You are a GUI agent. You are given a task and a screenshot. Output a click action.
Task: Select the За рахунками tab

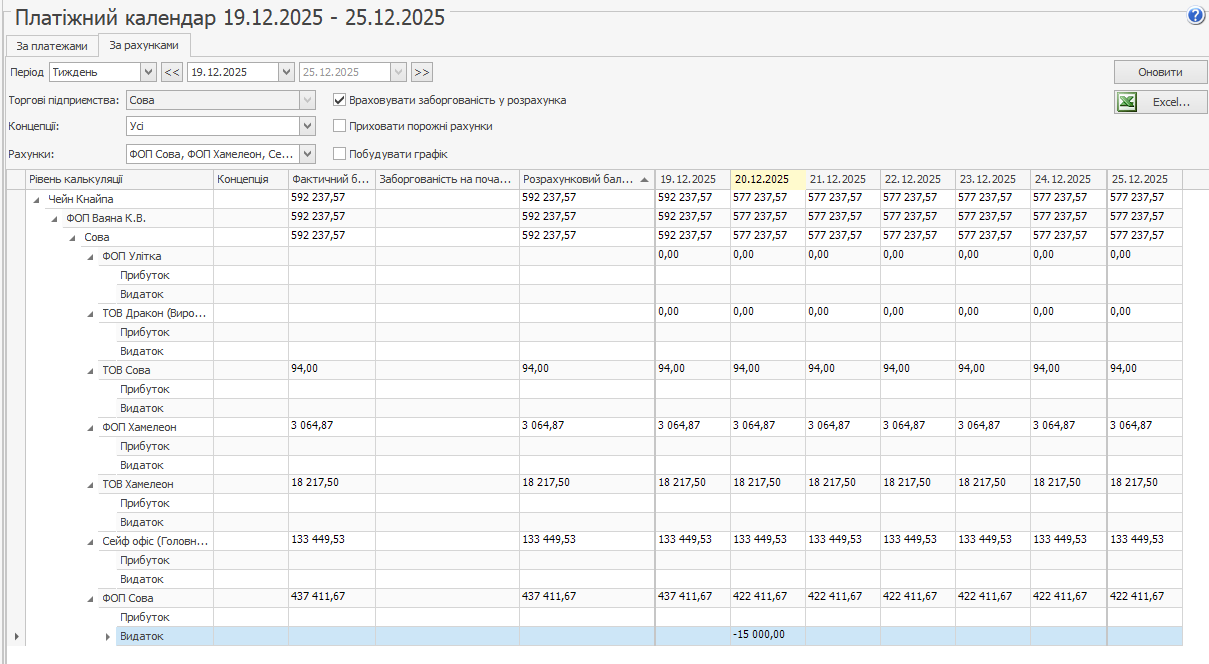(x=144, y=46)
